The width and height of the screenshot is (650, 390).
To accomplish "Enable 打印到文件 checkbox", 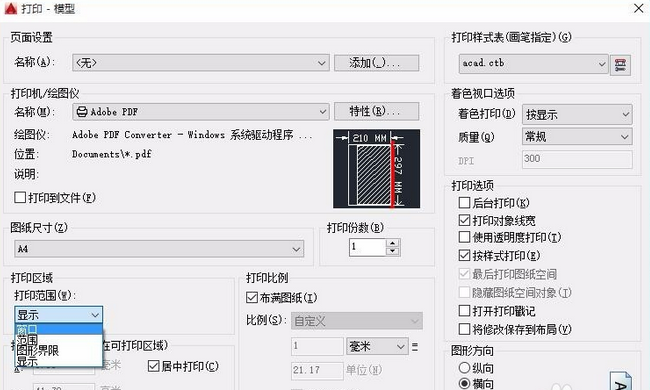I will pyautogui.click(x=20, y=197).
